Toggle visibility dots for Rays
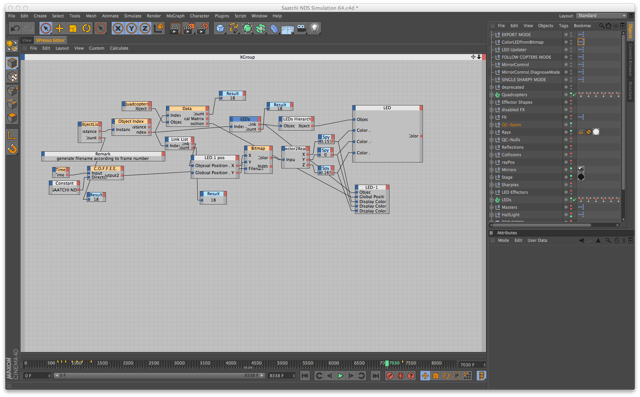This screenshot has height=397, width=640. (571, 132)
